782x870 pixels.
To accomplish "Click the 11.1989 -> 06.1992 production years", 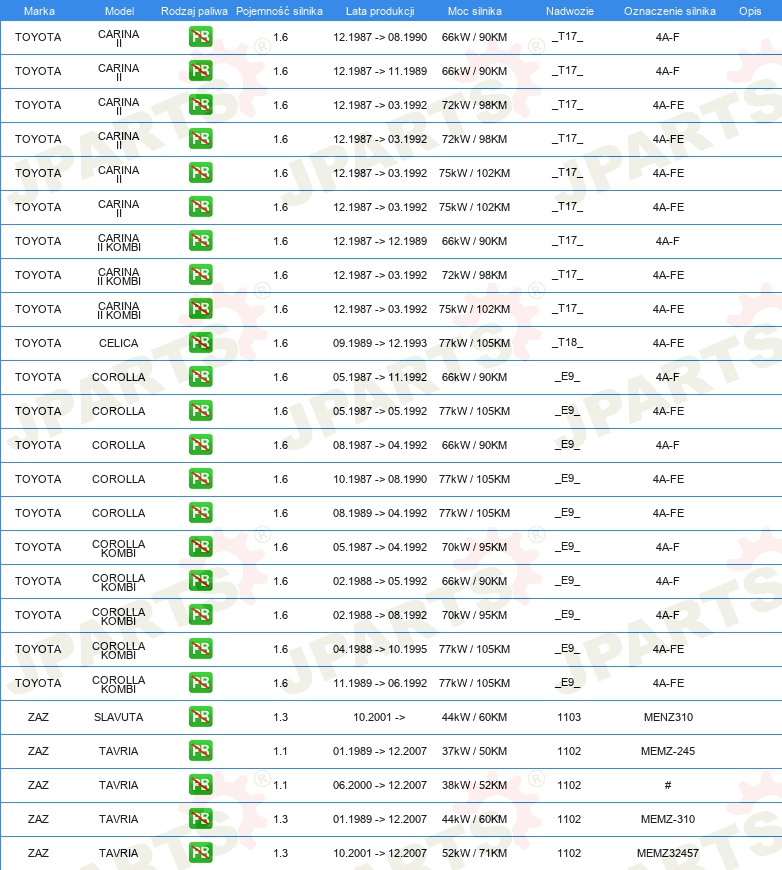I will coord(380,683).
